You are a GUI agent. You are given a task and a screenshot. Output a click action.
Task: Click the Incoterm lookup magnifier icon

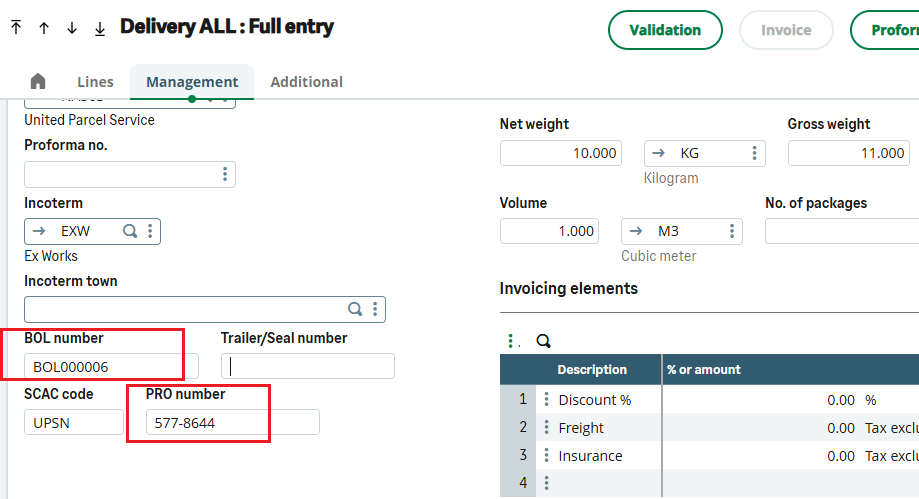tap(130, 231)
